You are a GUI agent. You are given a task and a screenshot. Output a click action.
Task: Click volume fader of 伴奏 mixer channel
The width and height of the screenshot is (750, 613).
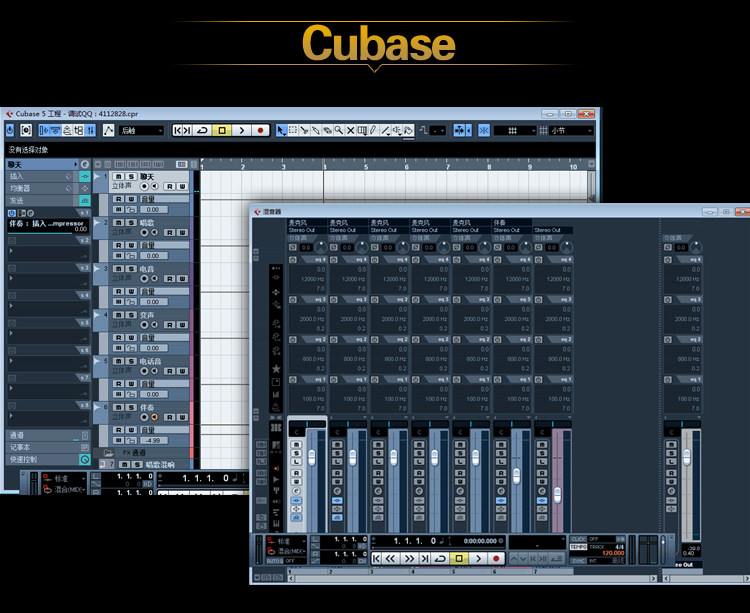coord(516,475)
